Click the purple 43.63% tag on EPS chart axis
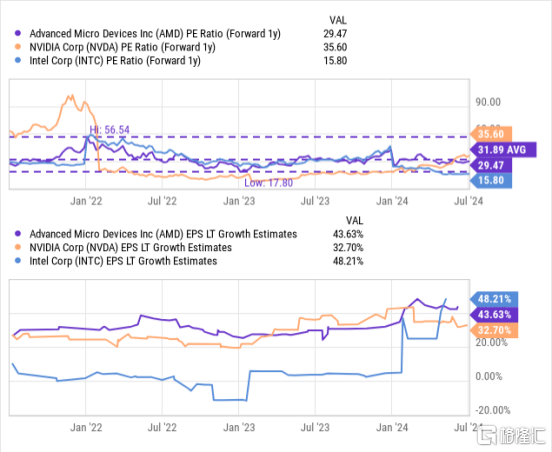Viewport: 552px width, 452px height. [x=494, y=315]
